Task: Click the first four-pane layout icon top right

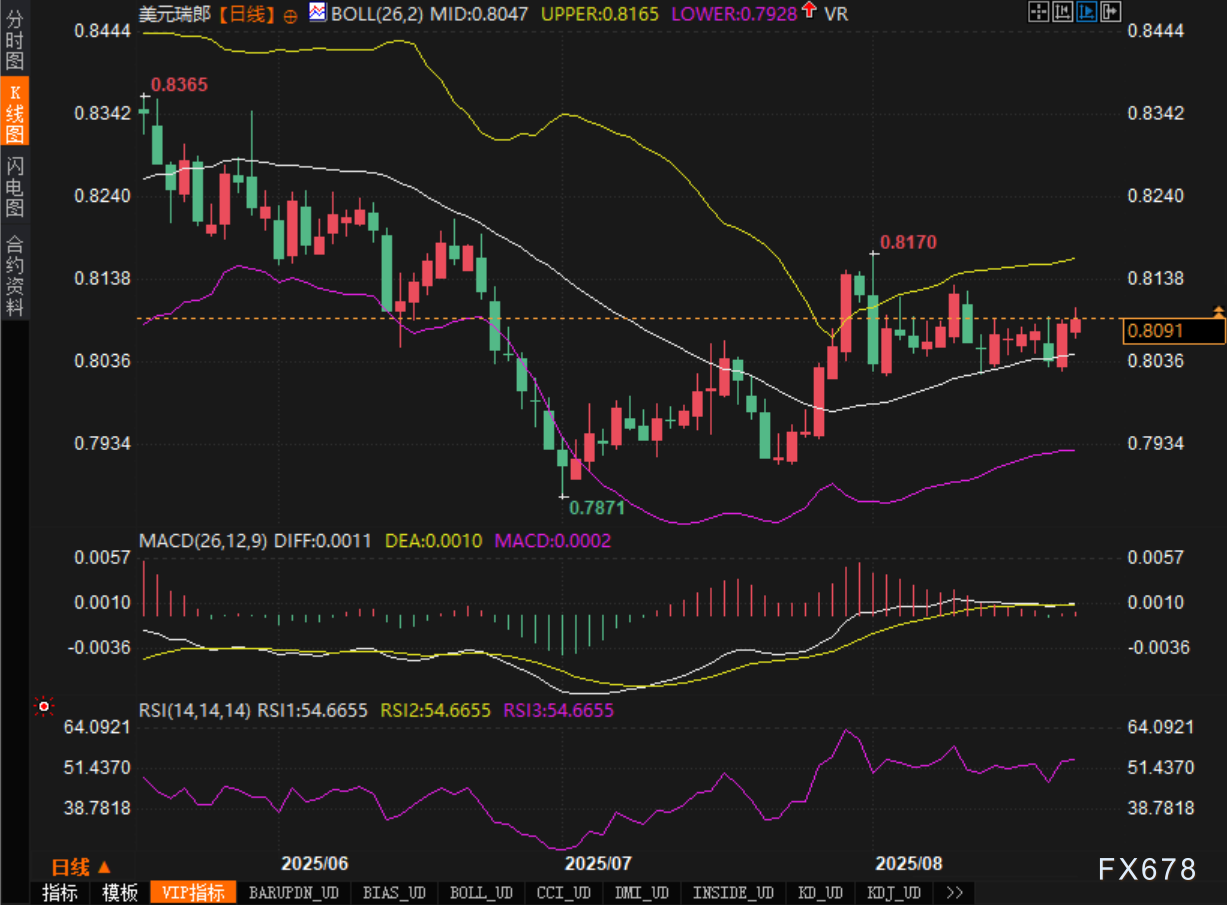Action: click(1039, 12)
